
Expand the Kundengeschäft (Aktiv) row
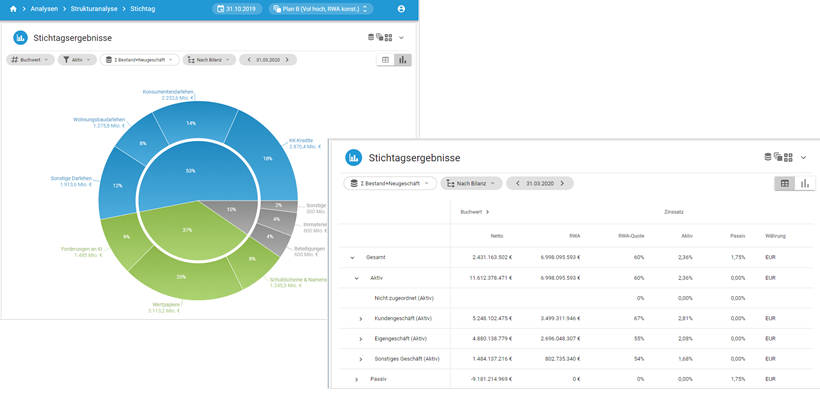point(360,319)
